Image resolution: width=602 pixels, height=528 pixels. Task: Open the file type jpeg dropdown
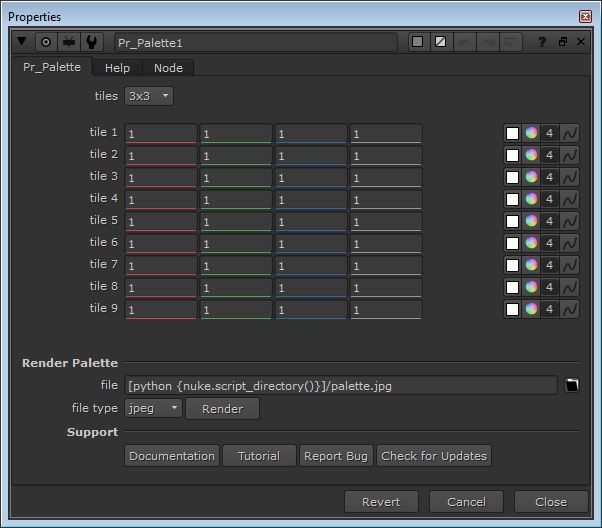pos(154,408)
